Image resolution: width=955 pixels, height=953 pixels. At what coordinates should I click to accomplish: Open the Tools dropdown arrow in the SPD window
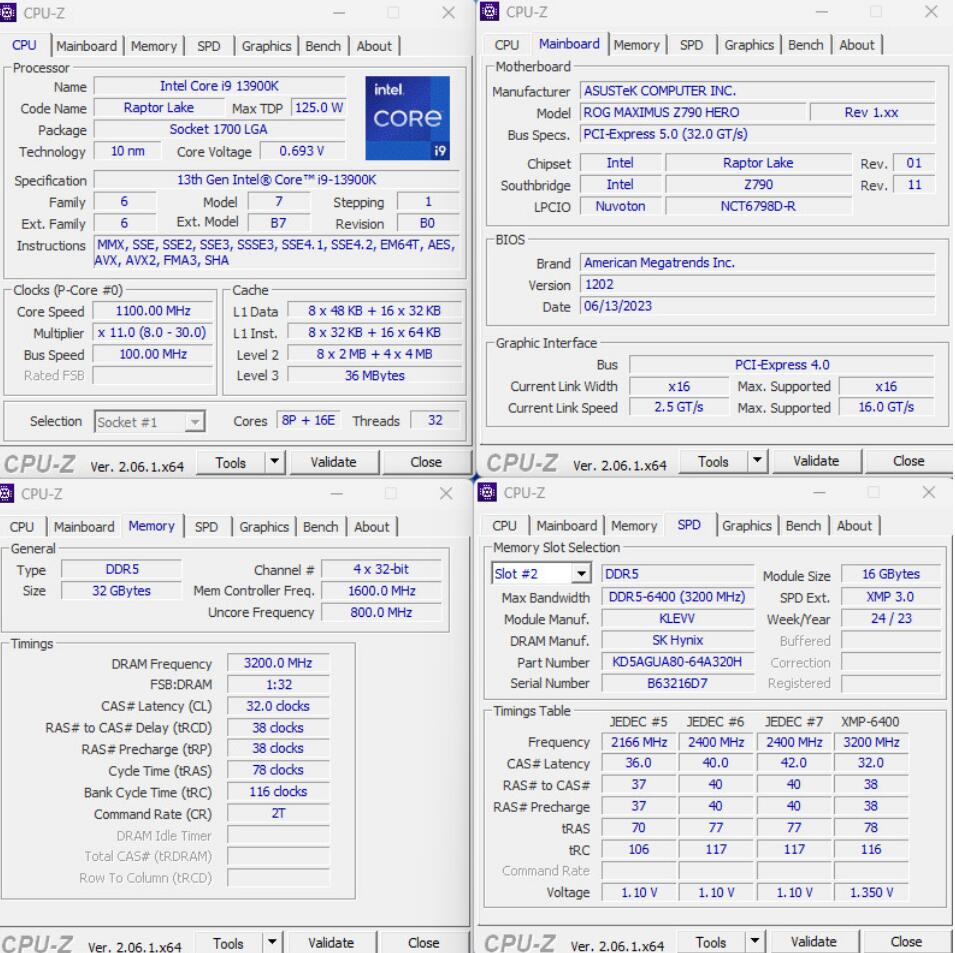pos(755,941)
